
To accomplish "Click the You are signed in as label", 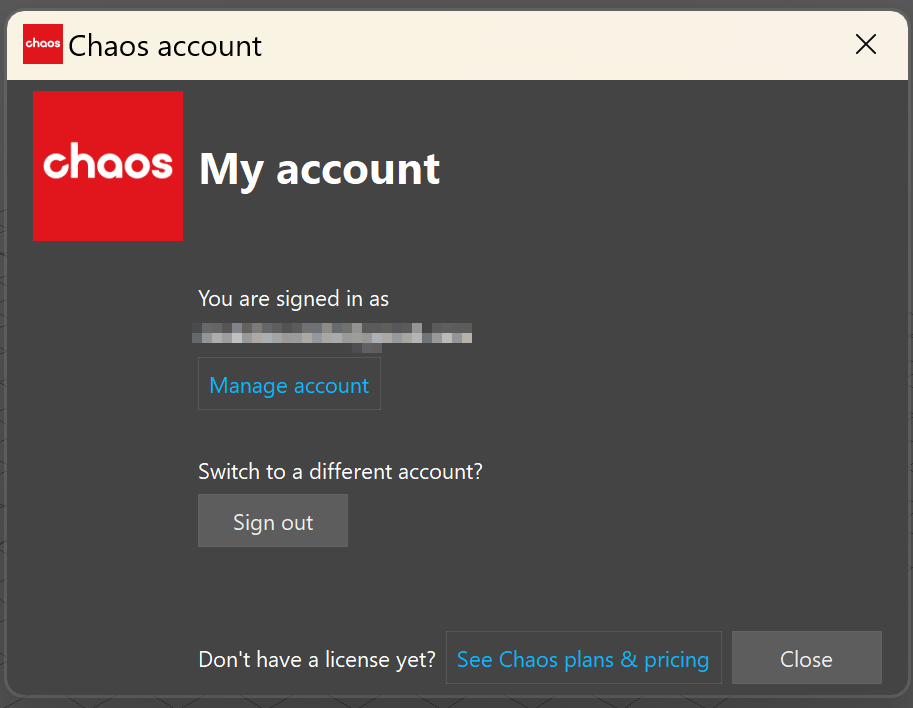I will click(293, 299).
